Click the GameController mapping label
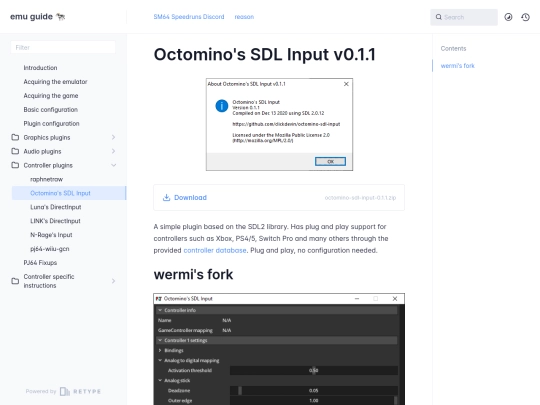 pos(185,330)
